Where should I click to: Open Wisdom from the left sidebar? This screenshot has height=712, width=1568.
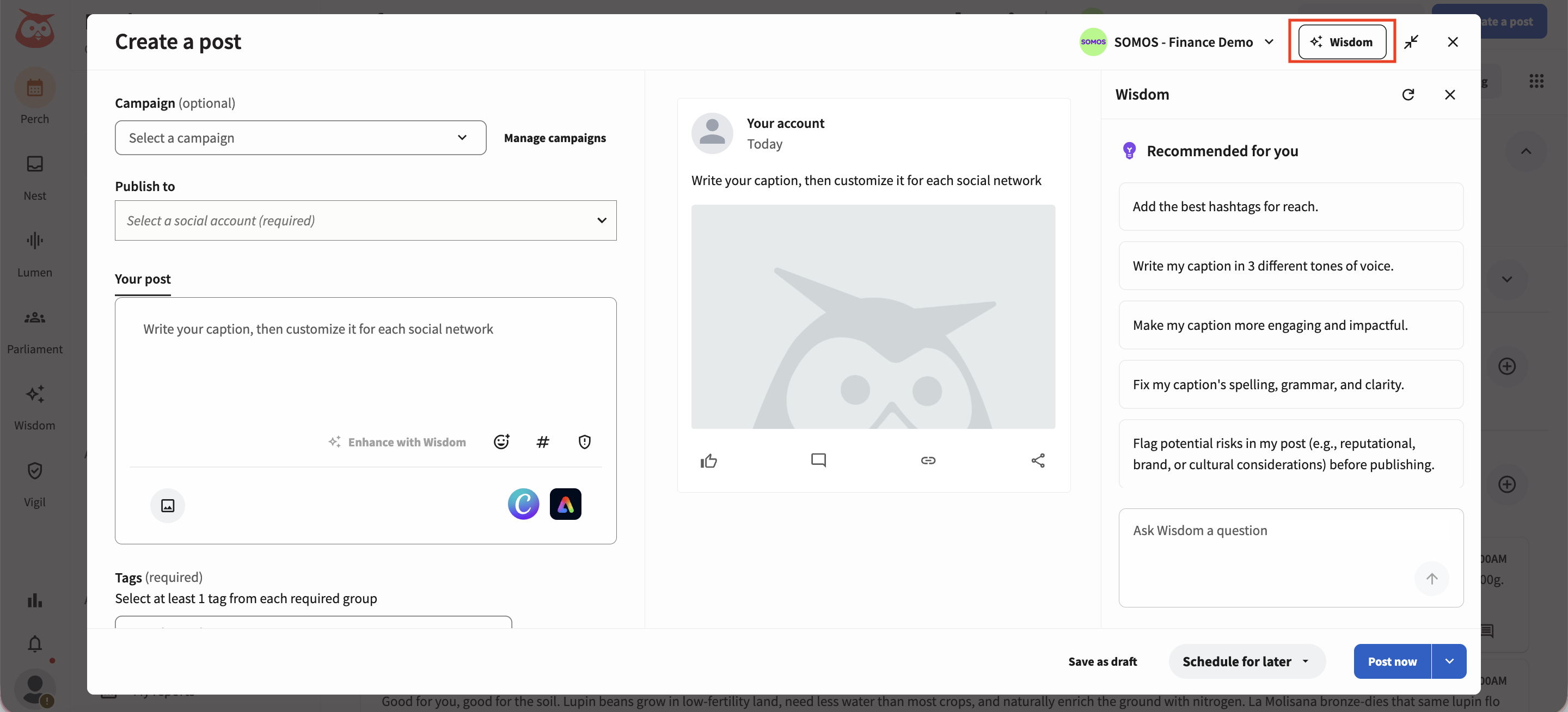click(x=35, y=407)
